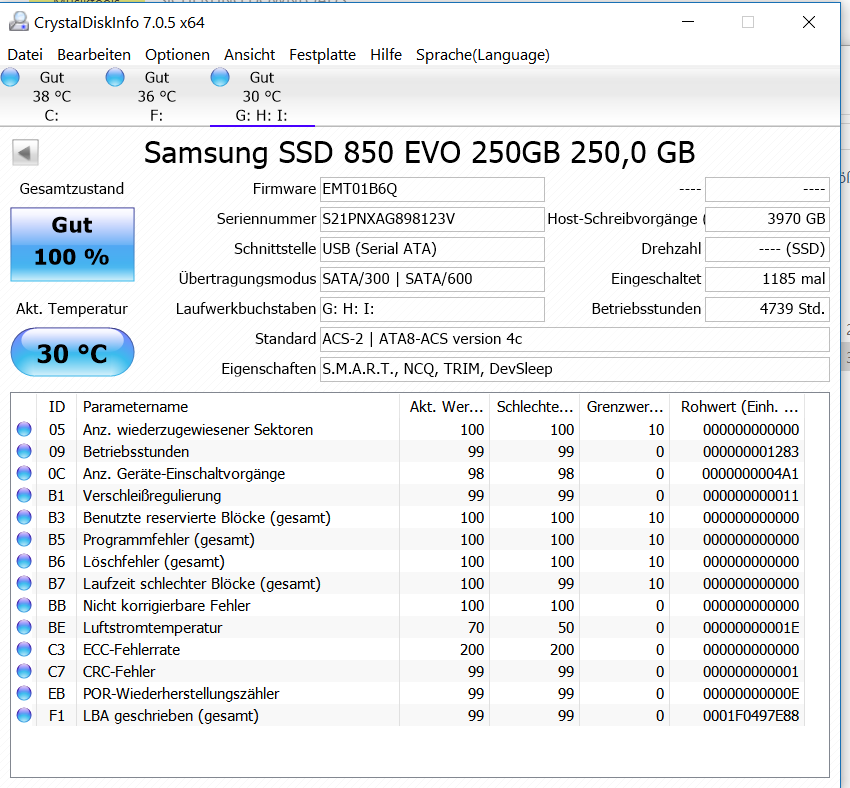Click the Schnittstelle field USB (Serial ATA)
850x788 pixels.
[432, 249]
